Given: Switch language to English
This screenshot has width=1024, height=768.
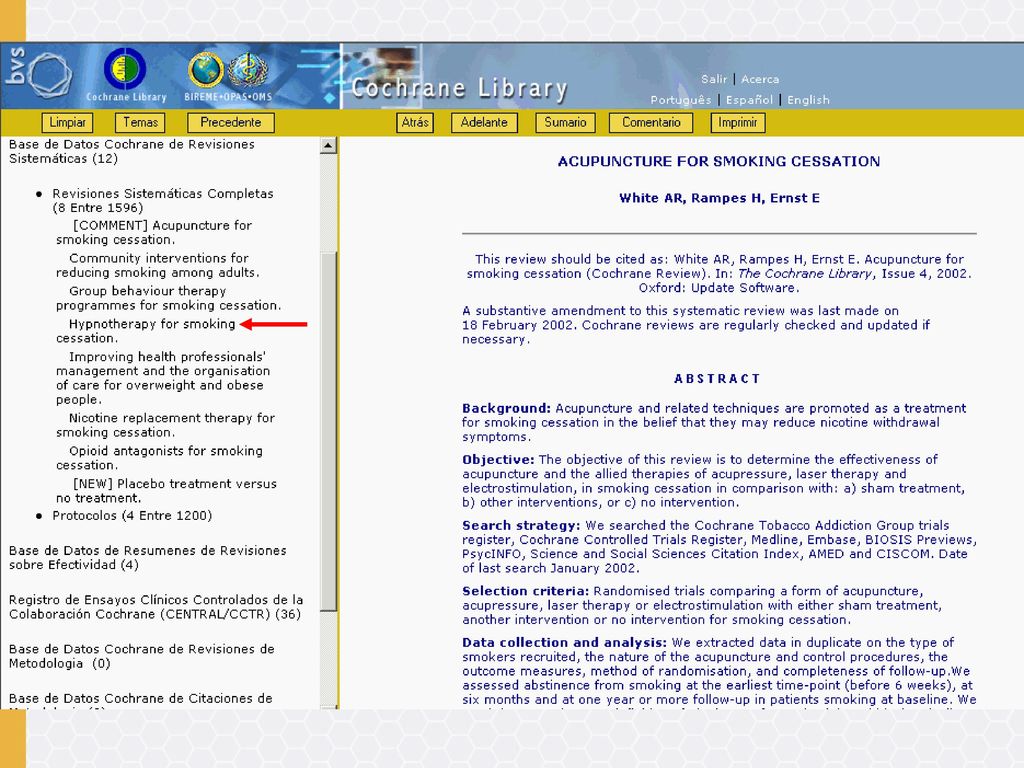Looking at the screenshot, I should [x=808, y=100].
